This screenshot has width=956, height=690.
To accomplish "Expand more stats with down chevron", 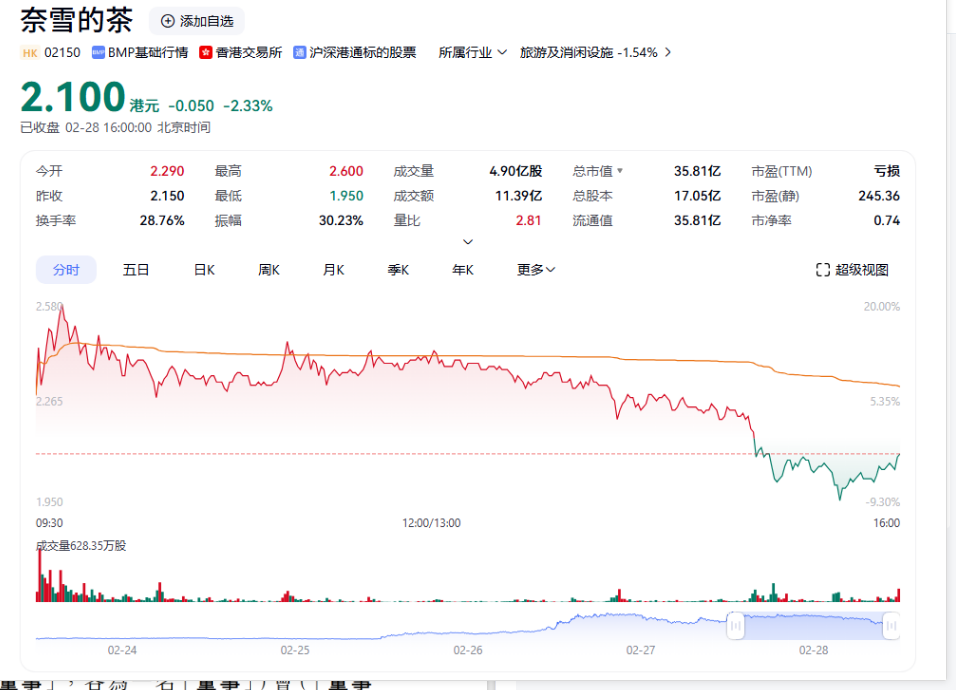I will point(468,242).
